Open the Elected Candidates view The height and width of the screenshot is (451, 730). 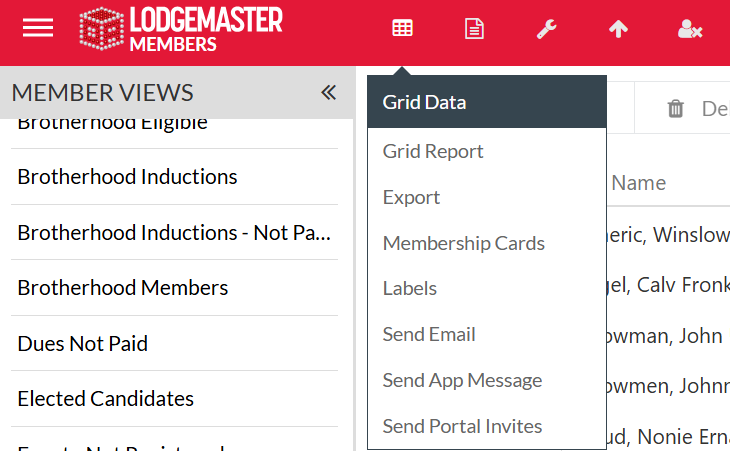(x=105, y=399)
